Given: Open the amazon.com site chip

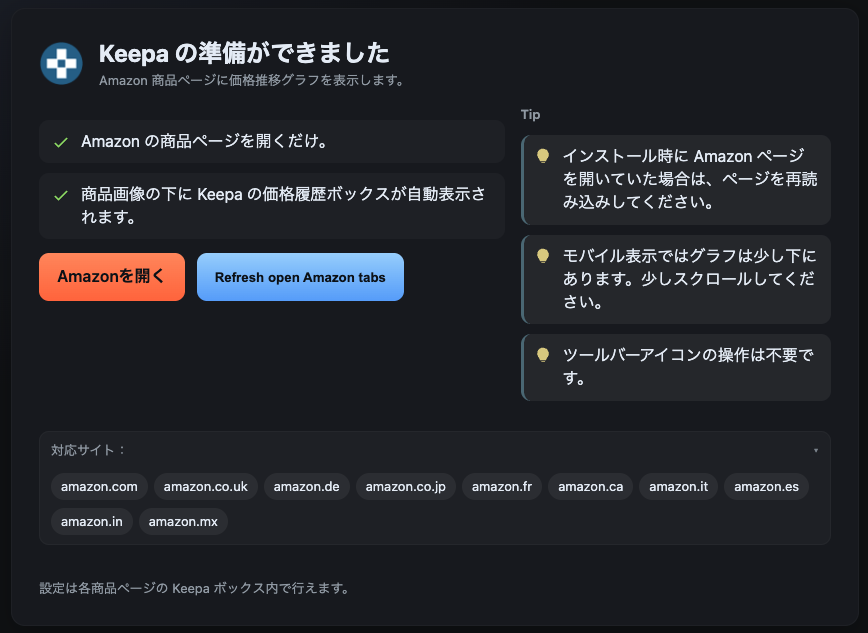Looking at the screenshot, I should 99,487.
